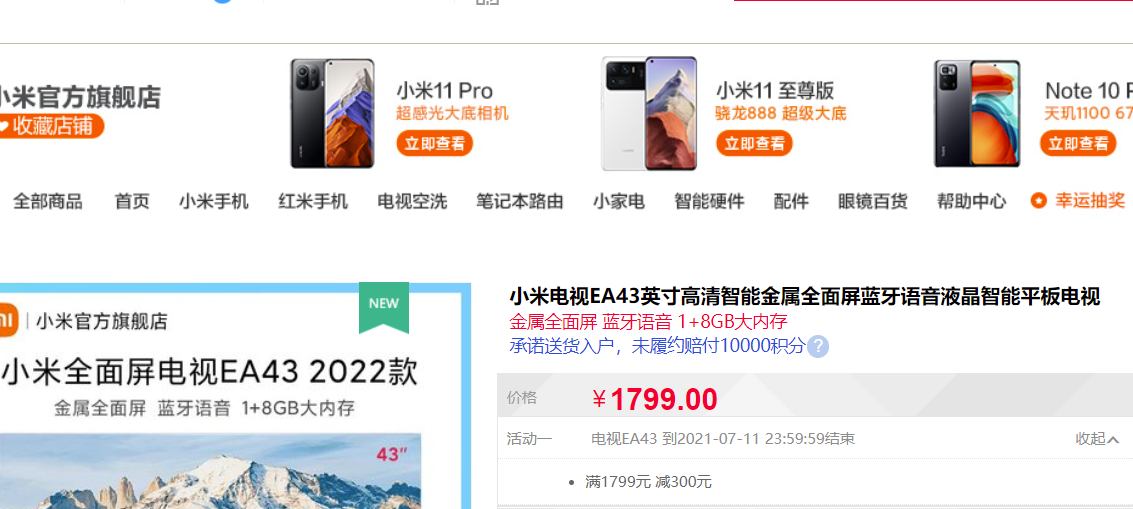The height and width of the screenshot is (509, 1133).
Task: Go to the 首页 tab
Action: (x=132, y=201)
